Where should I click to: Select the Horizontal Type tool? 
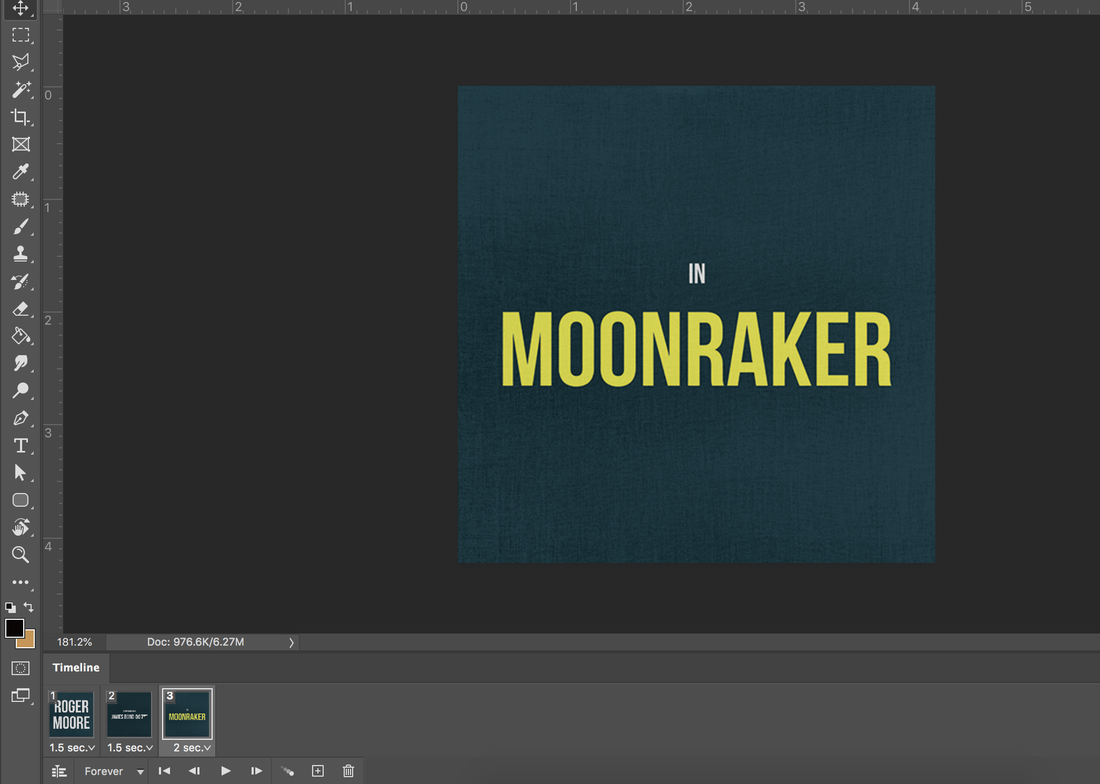[20, 445]
